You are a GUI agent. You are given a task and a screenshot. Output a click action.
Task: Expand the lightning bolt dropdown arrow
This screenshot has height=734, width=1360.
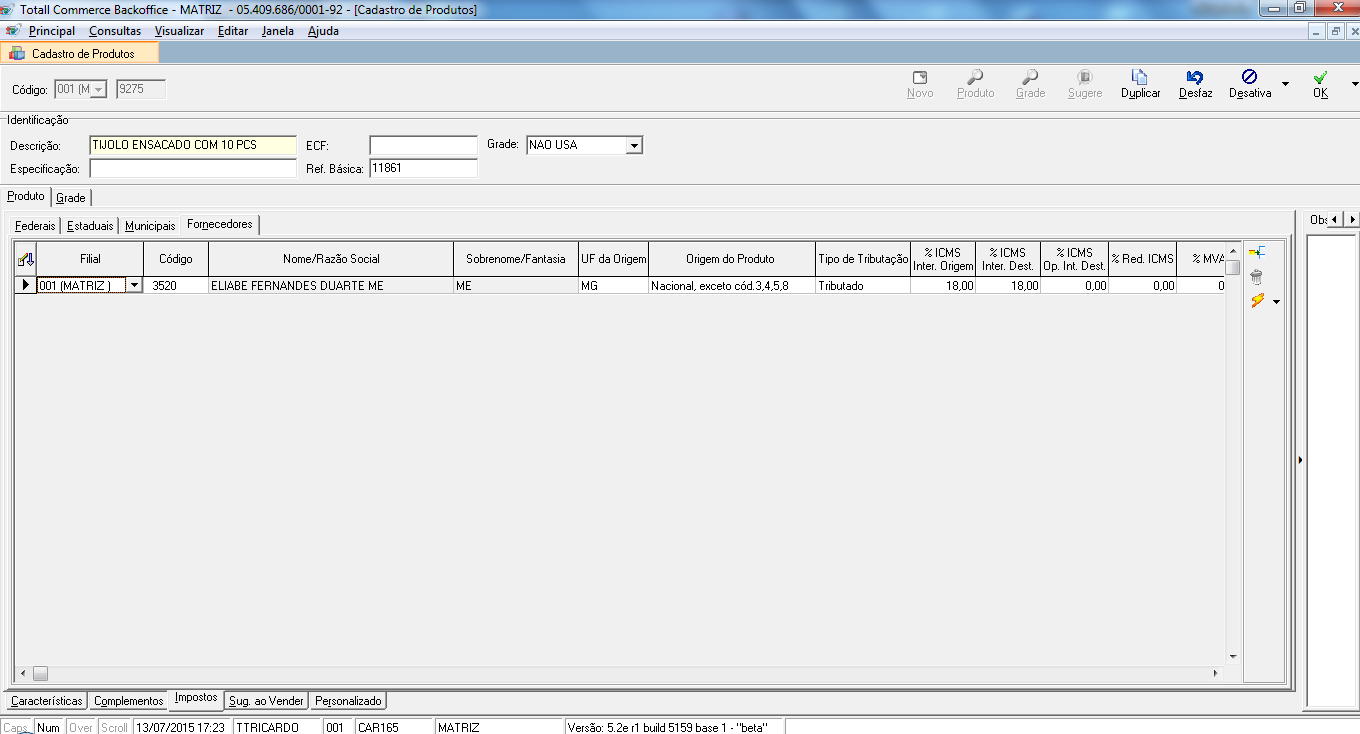point(1276,301)
